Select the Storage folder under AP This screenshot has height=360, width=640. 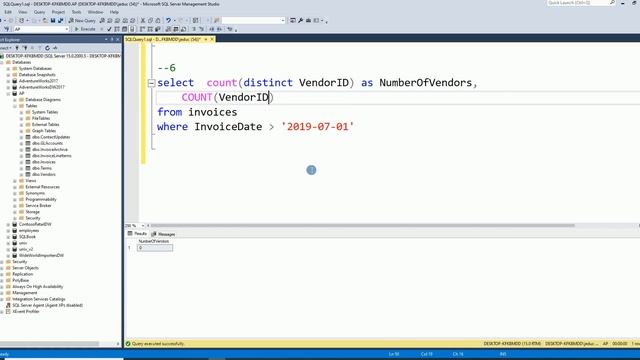pos(32,212)
